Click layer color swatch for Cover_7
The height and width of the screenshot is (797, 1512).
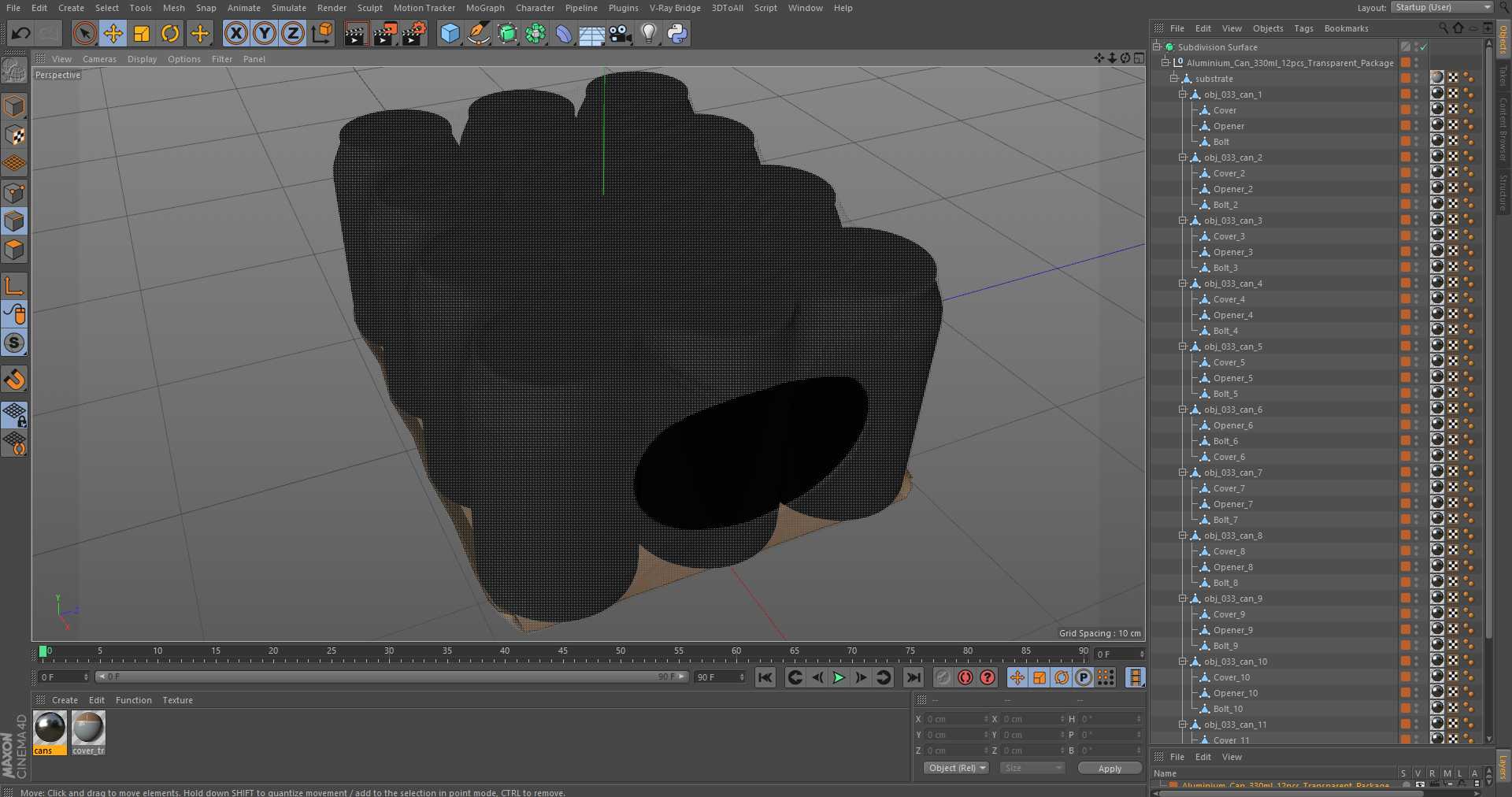coord(1405,488)
